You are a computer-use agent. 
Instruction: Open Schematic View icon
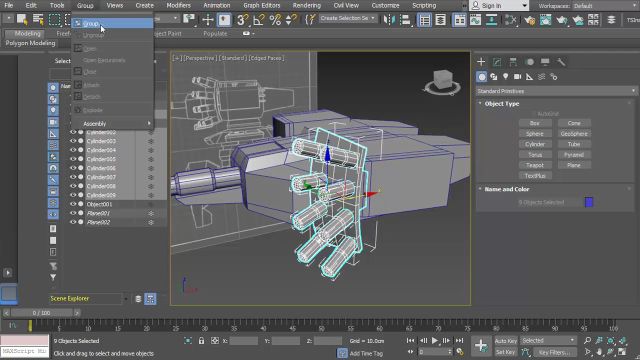[491, 19]
